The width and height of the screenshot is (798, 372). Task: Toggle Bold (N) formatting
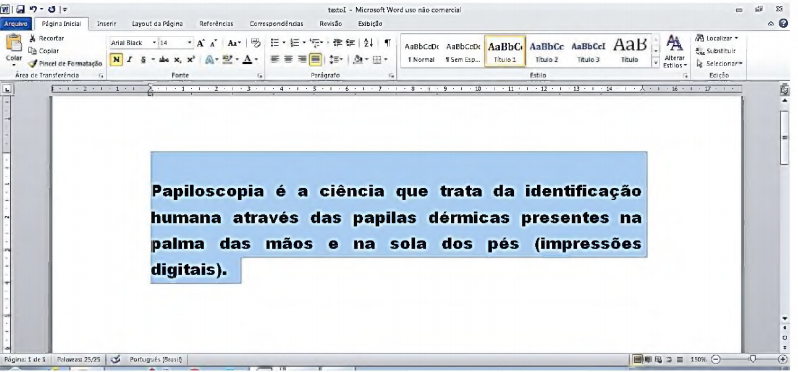pyautogui.click(x=117, y=60)
